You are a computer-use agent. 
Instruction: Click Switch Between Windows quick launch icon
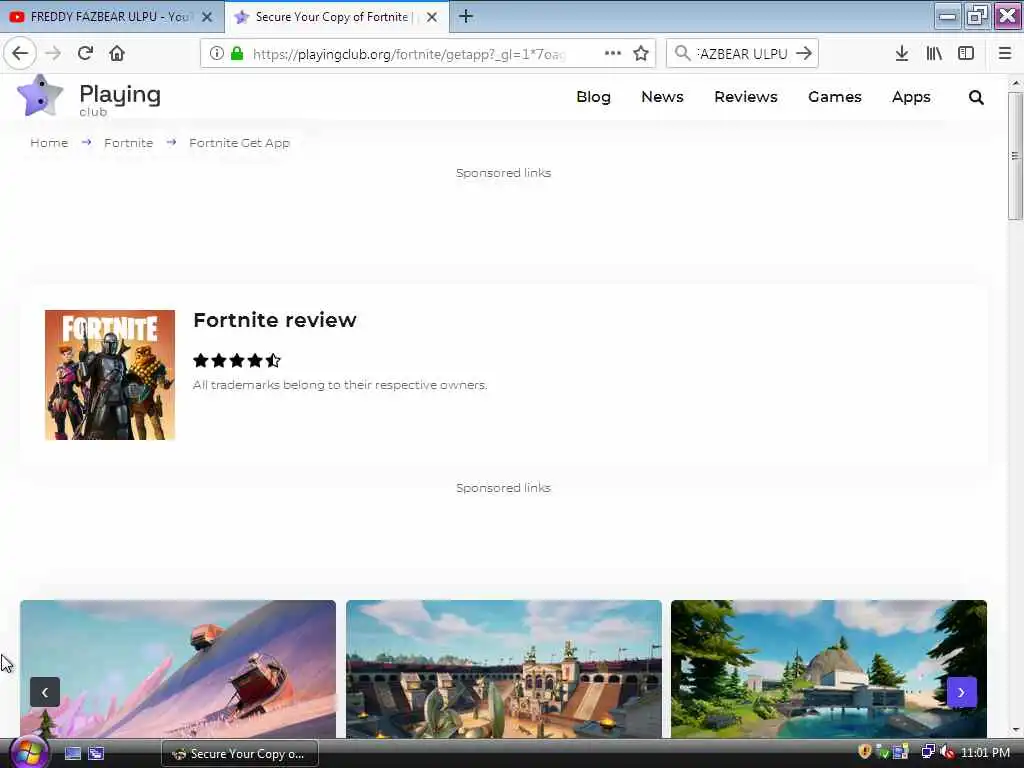click(96, 753)
